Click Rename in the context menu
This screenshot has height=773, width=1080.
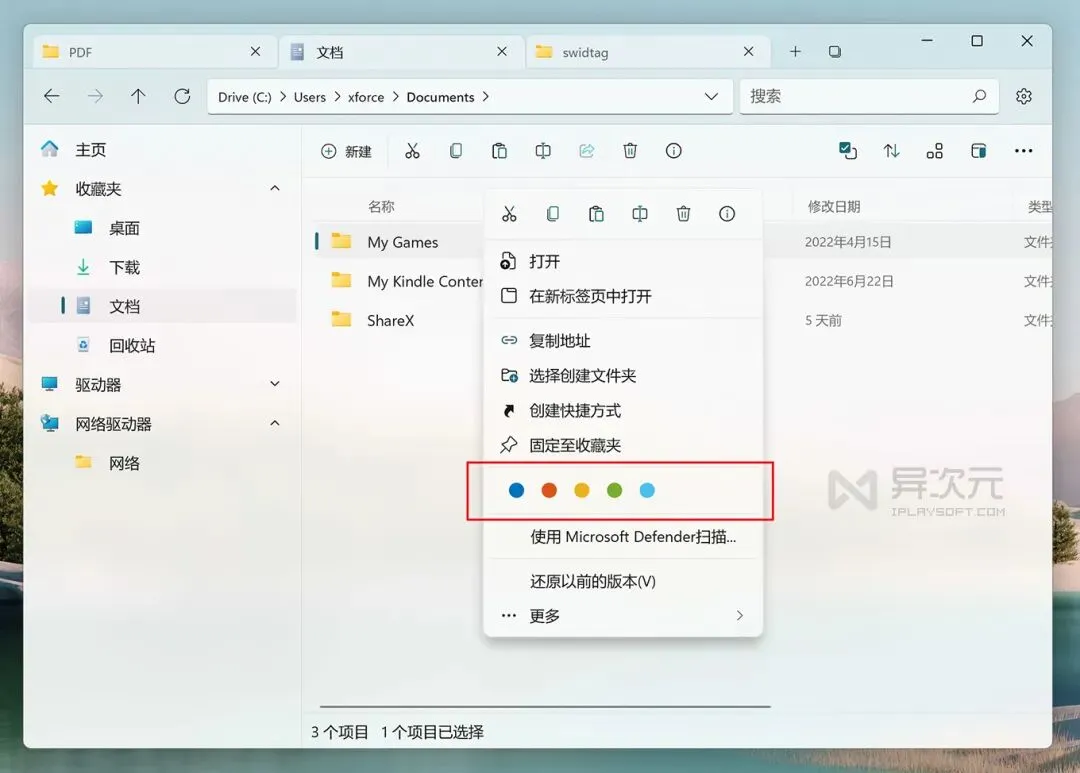[x=640, y=214]
